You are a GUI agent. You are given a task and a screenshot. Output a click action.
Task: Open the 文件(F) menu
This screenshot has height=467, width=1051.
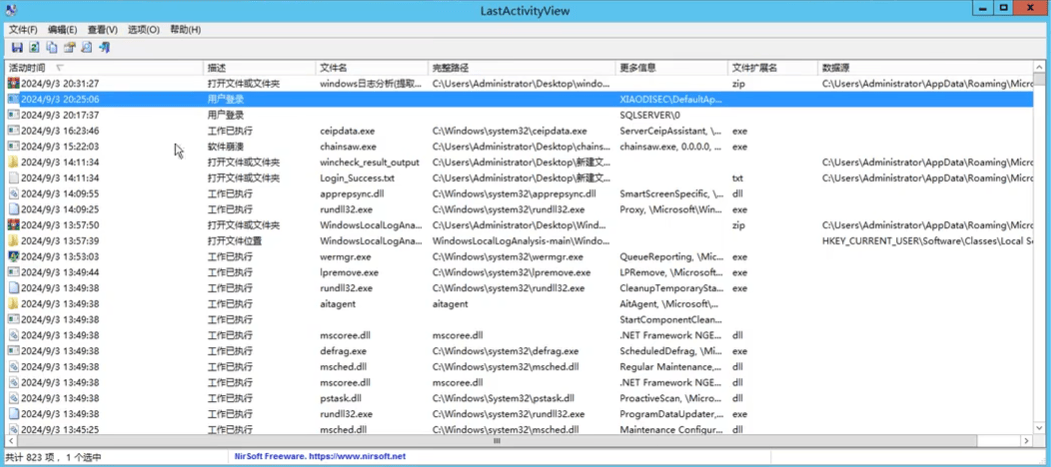coord(23,29)
